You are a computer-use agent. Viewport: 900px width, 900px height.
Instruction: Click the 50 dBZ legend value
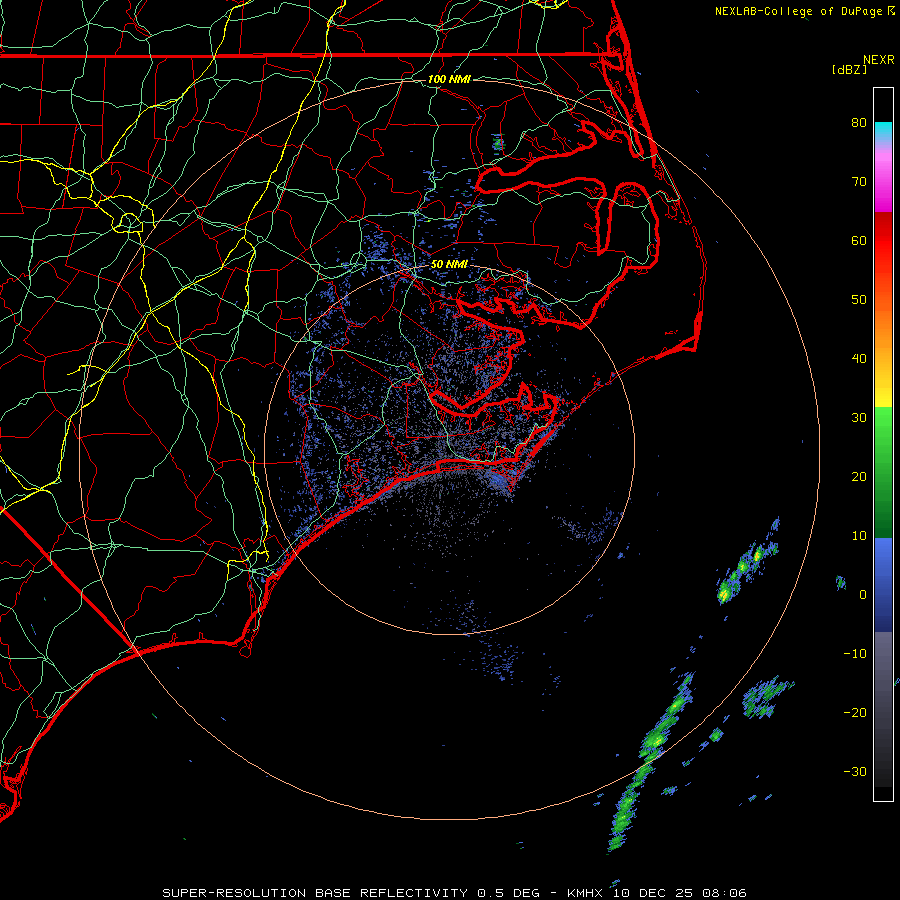click(859, 300)
